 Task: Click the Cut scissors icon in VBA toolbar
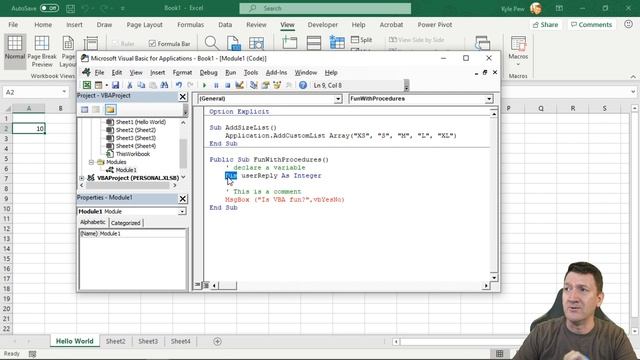coord(129,85)
